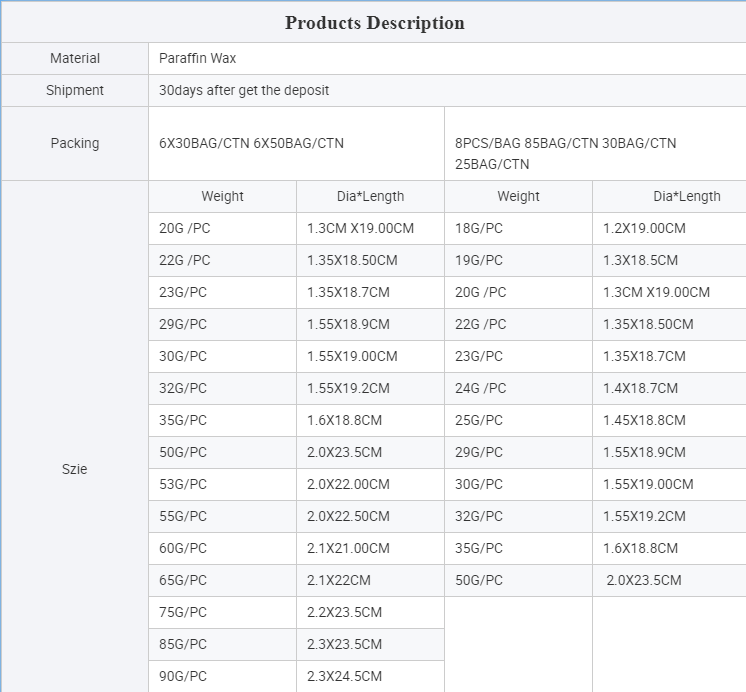Click the 2.3X23.5CM size cell
Image resolution: width=746 pixels, height=692 pixels.
coord(370,643)
